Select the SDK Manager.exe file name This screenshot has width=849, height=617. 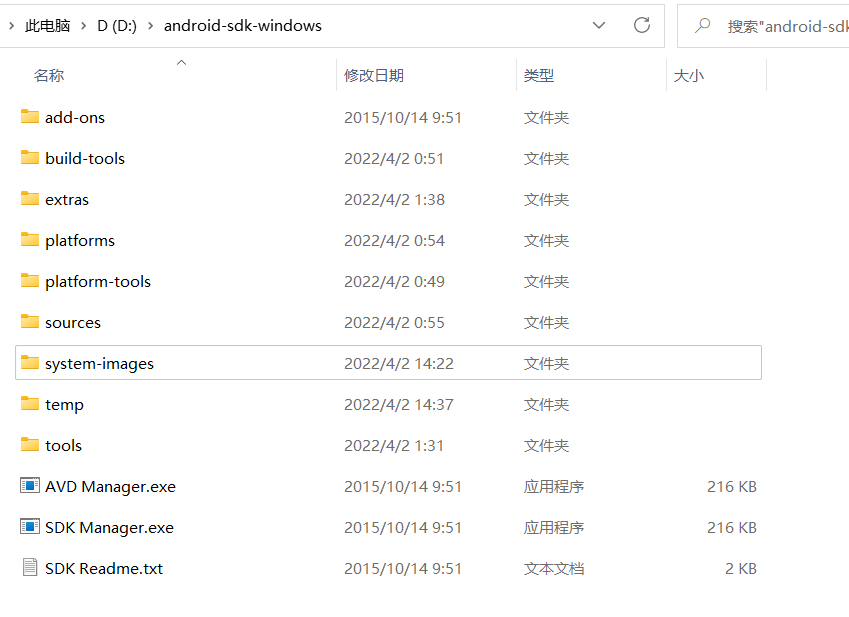coord(109,528)
